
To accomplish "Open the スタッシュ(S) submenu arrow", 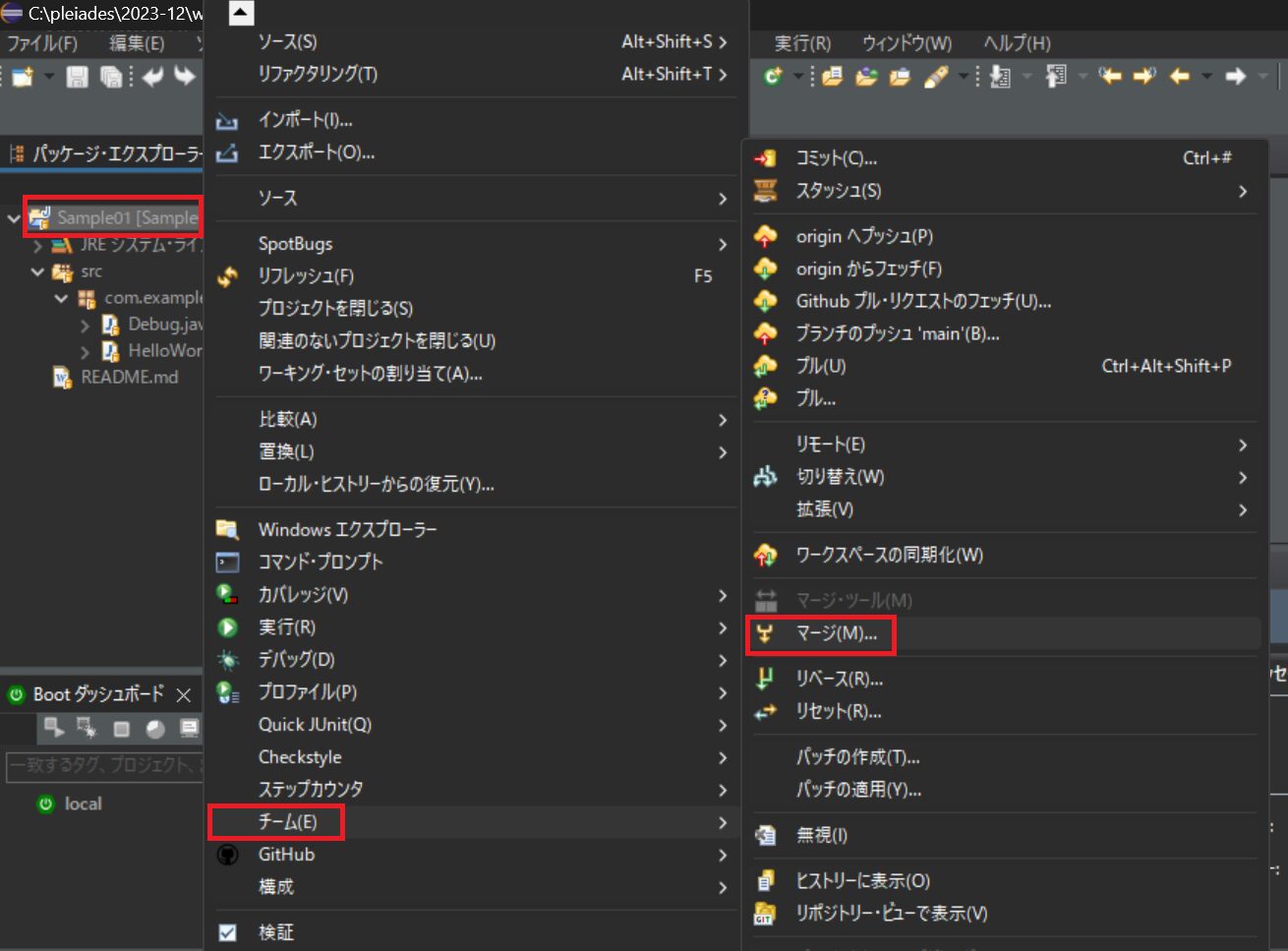I will click(x=1243, y=191).
